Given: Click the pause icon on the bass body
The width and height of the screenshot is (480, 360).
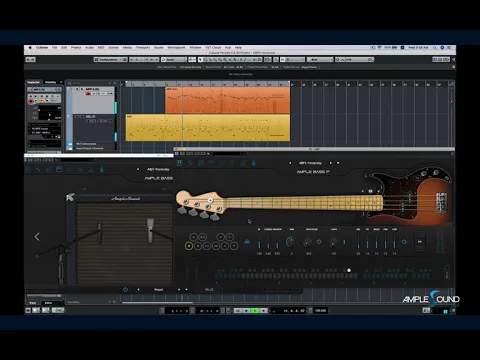Looking at the screenshot, I should pyautogui.click(x=370, y=191).
